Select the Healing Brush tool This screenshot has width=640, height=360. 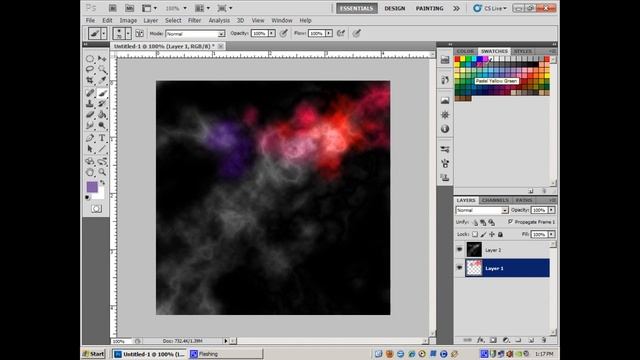[90, 93]
